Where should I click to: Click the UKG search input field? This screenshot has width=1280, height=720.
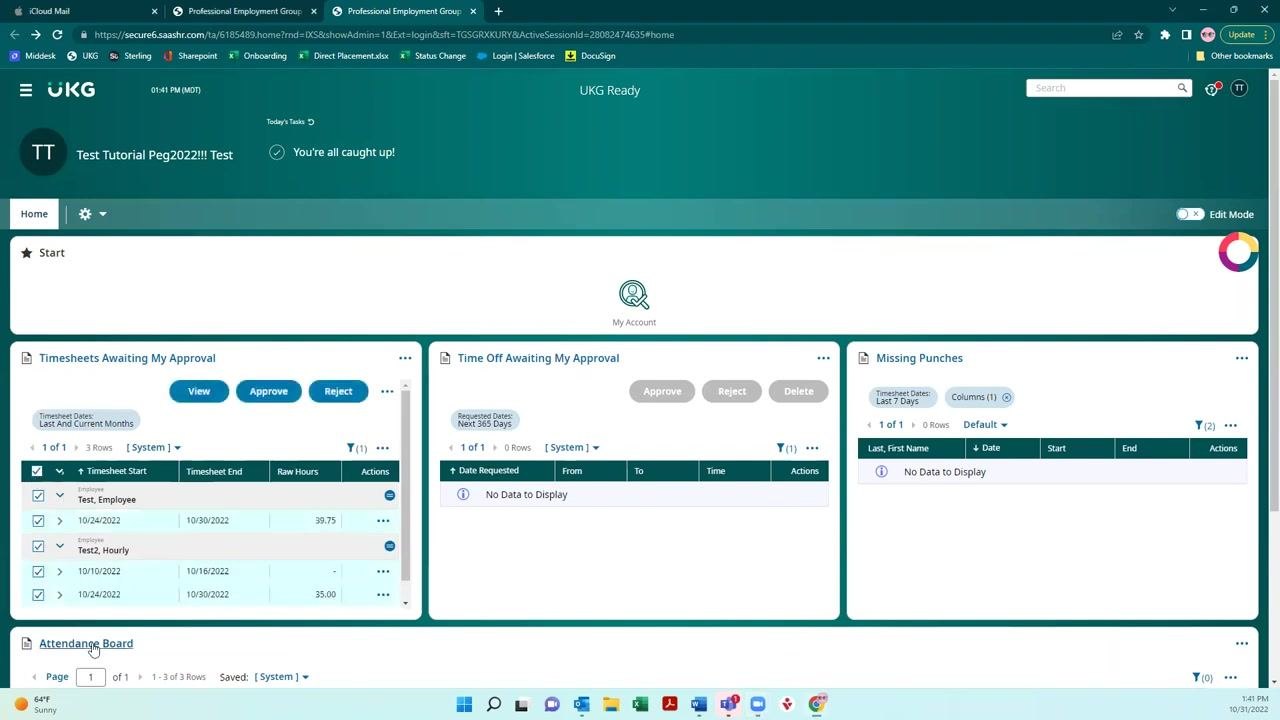click(1102, 88)
